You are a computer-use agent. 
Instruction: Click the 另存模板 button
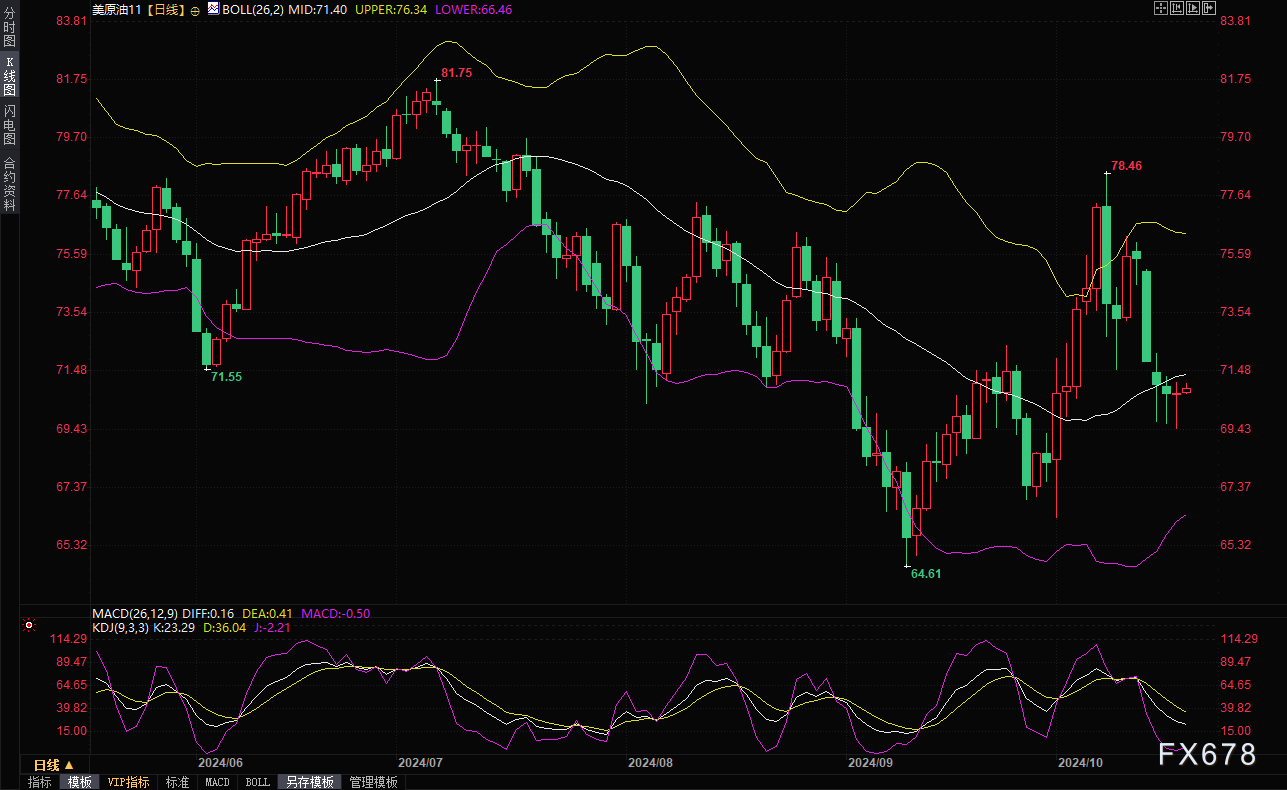pos(309,782)
